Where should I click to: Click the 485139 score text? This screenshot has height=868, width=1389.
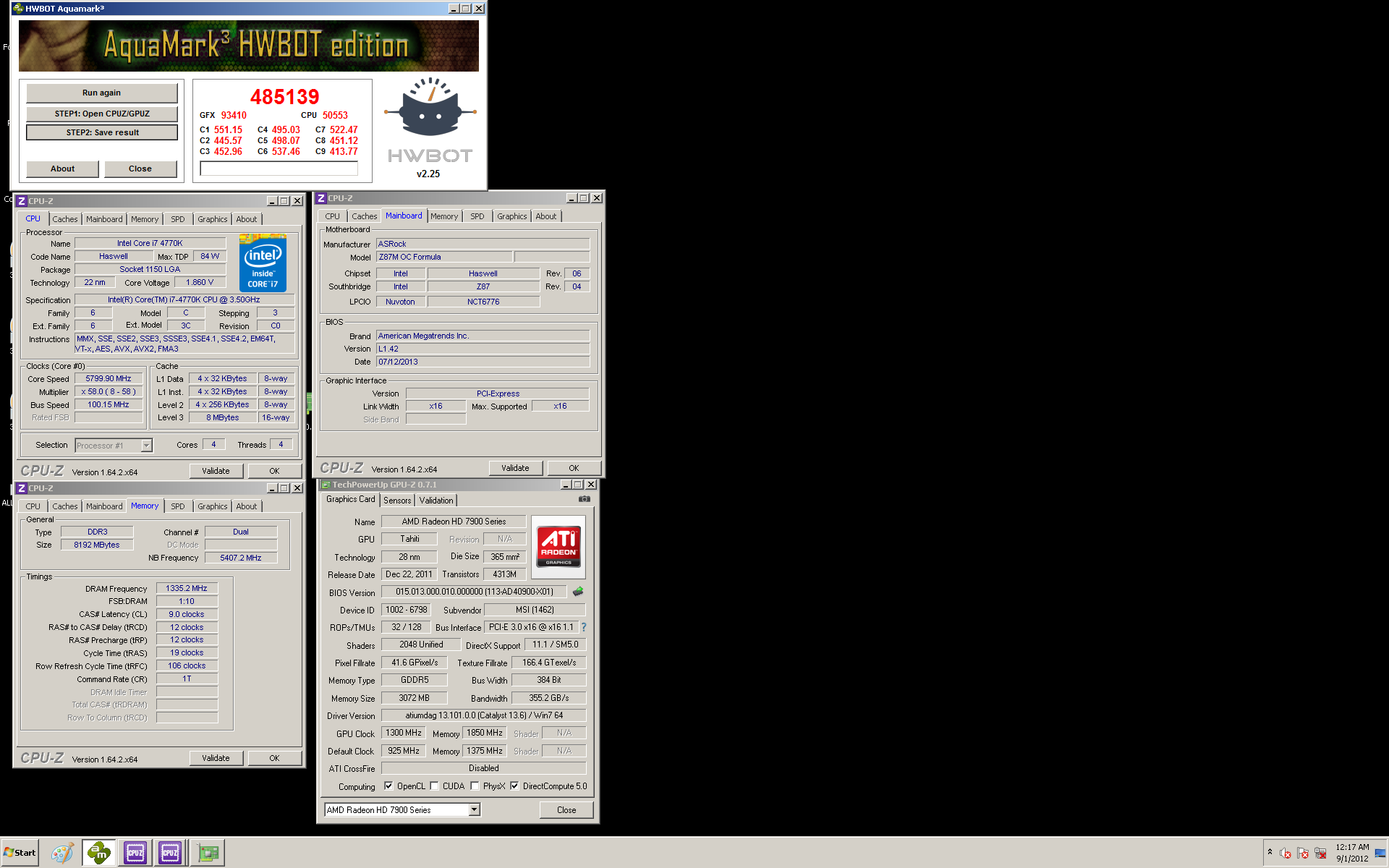(284, 97)
